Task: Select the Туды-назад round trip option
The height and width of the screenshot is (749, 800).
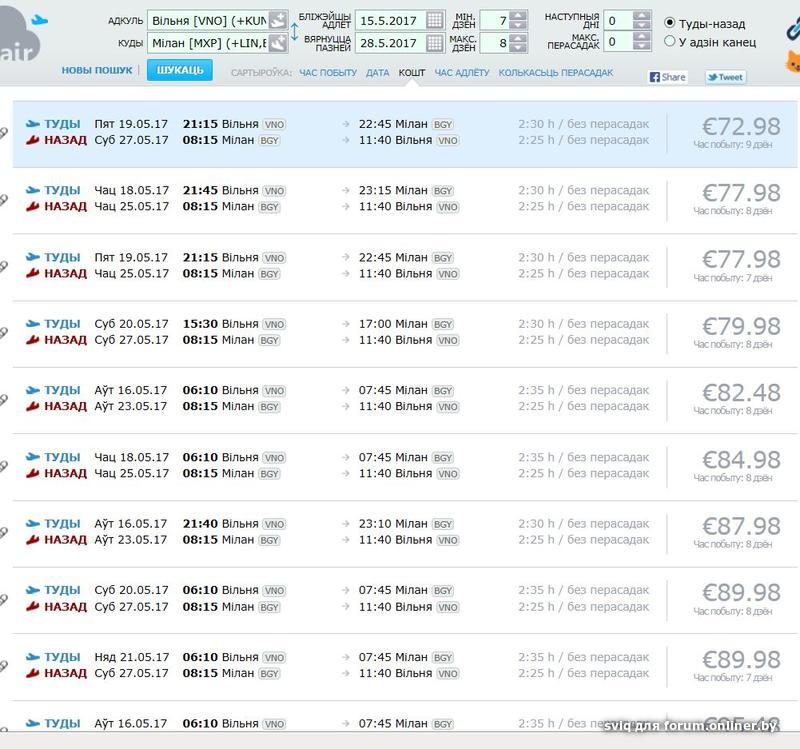Action: click(670, 23)
